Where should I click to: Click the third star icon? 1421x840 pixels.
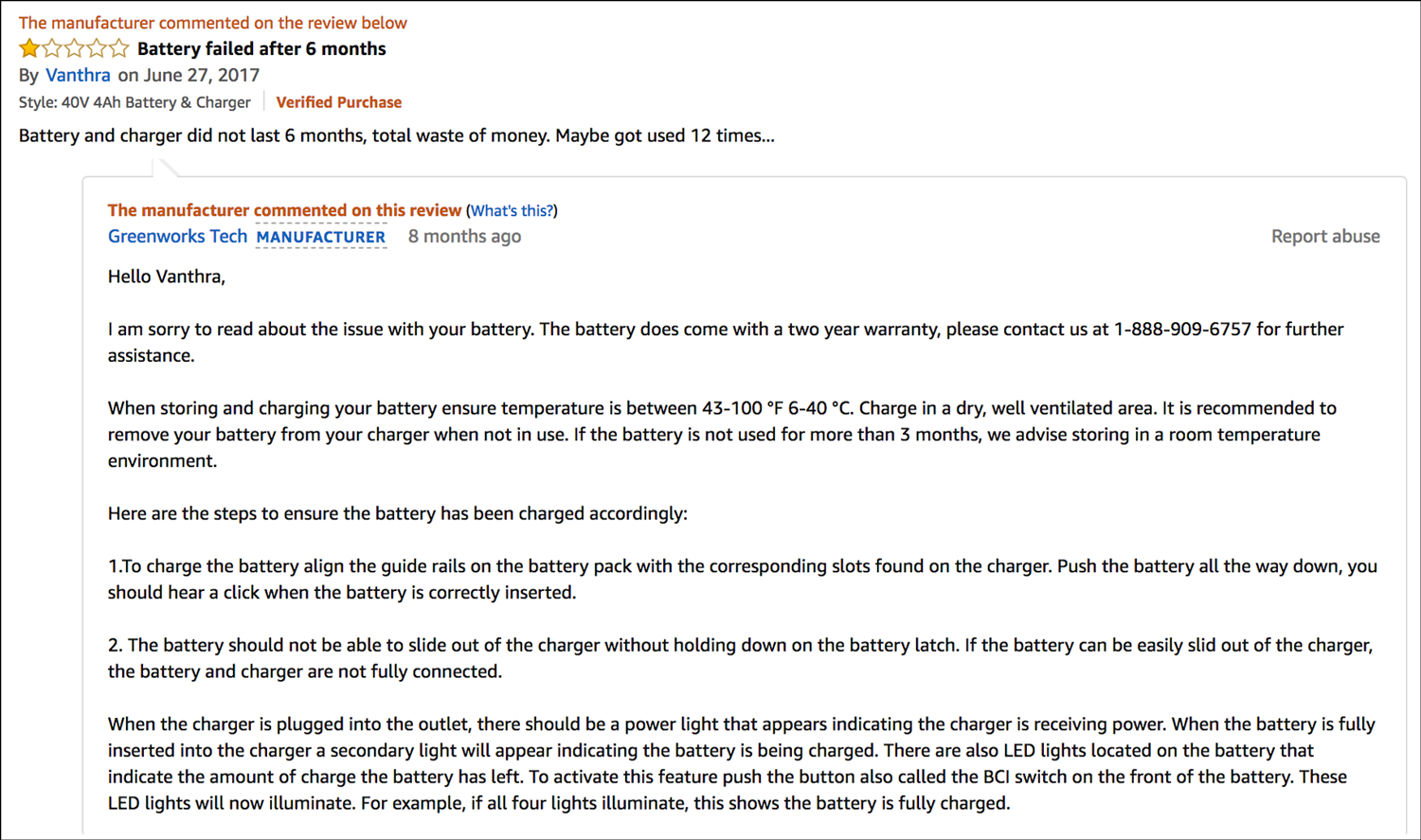click(x=74, y=47)
